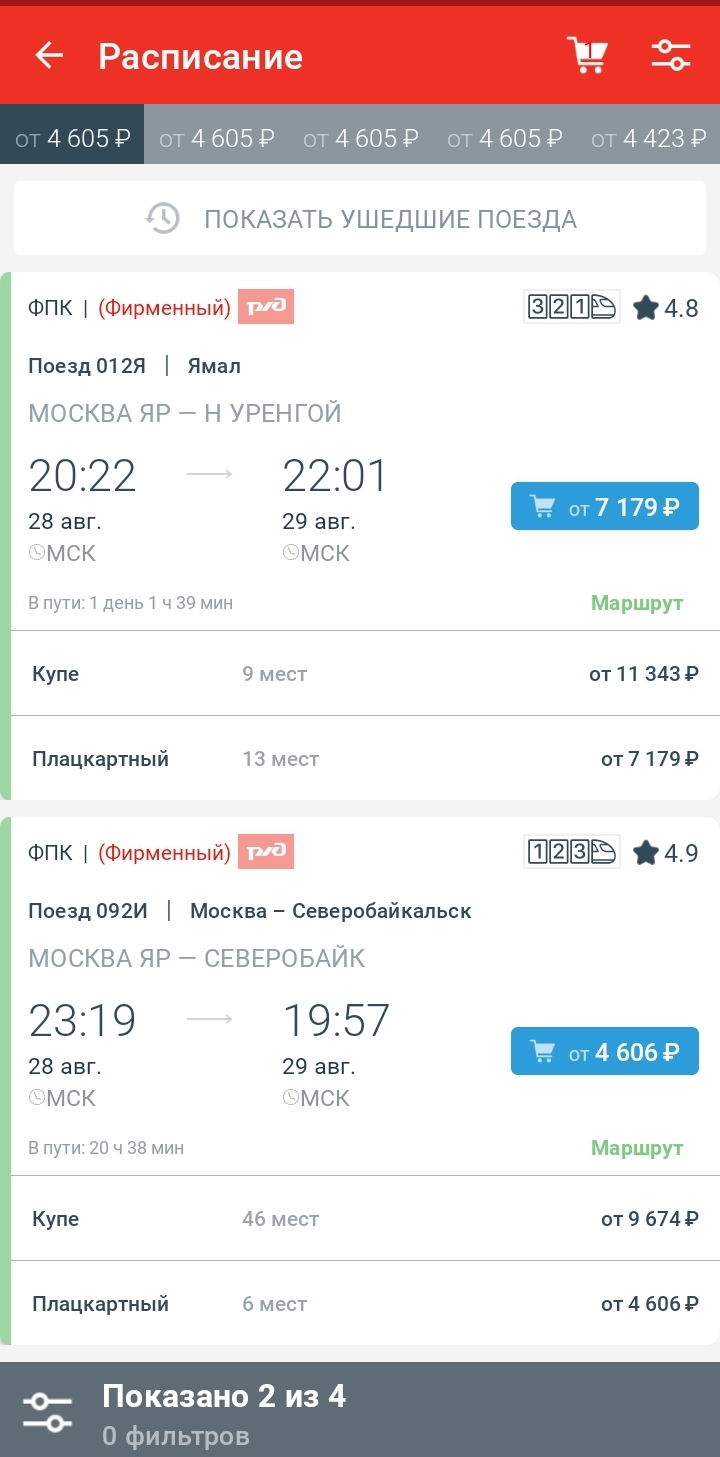This screenshot has height=1457, width=720.
Task: Buy ticket from 4 606 ₽
Action: coord(604,1052)
